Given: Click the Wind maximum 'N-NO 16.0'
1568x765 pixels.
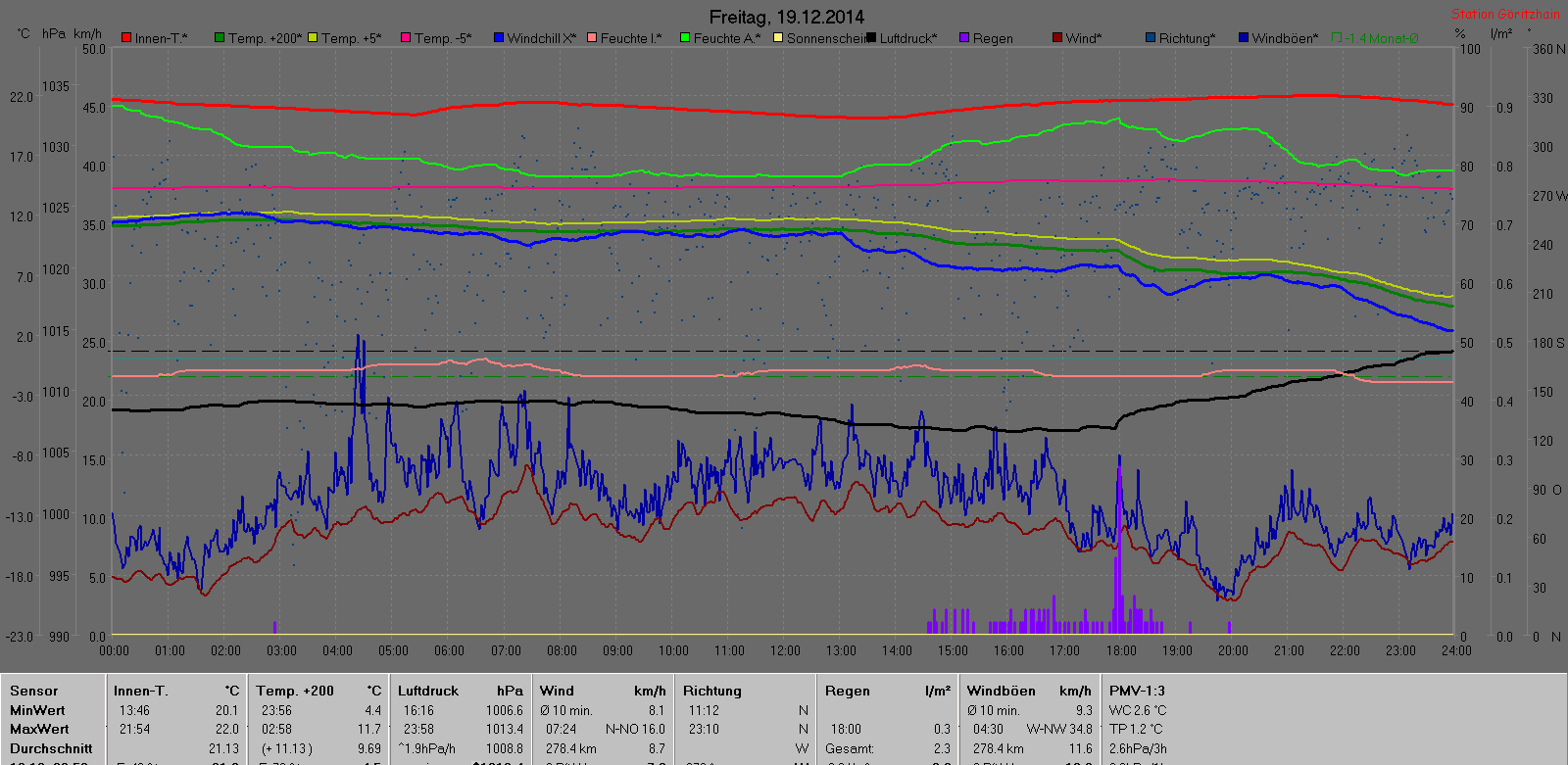Looking at the screenshot, I should pos(635,729).
